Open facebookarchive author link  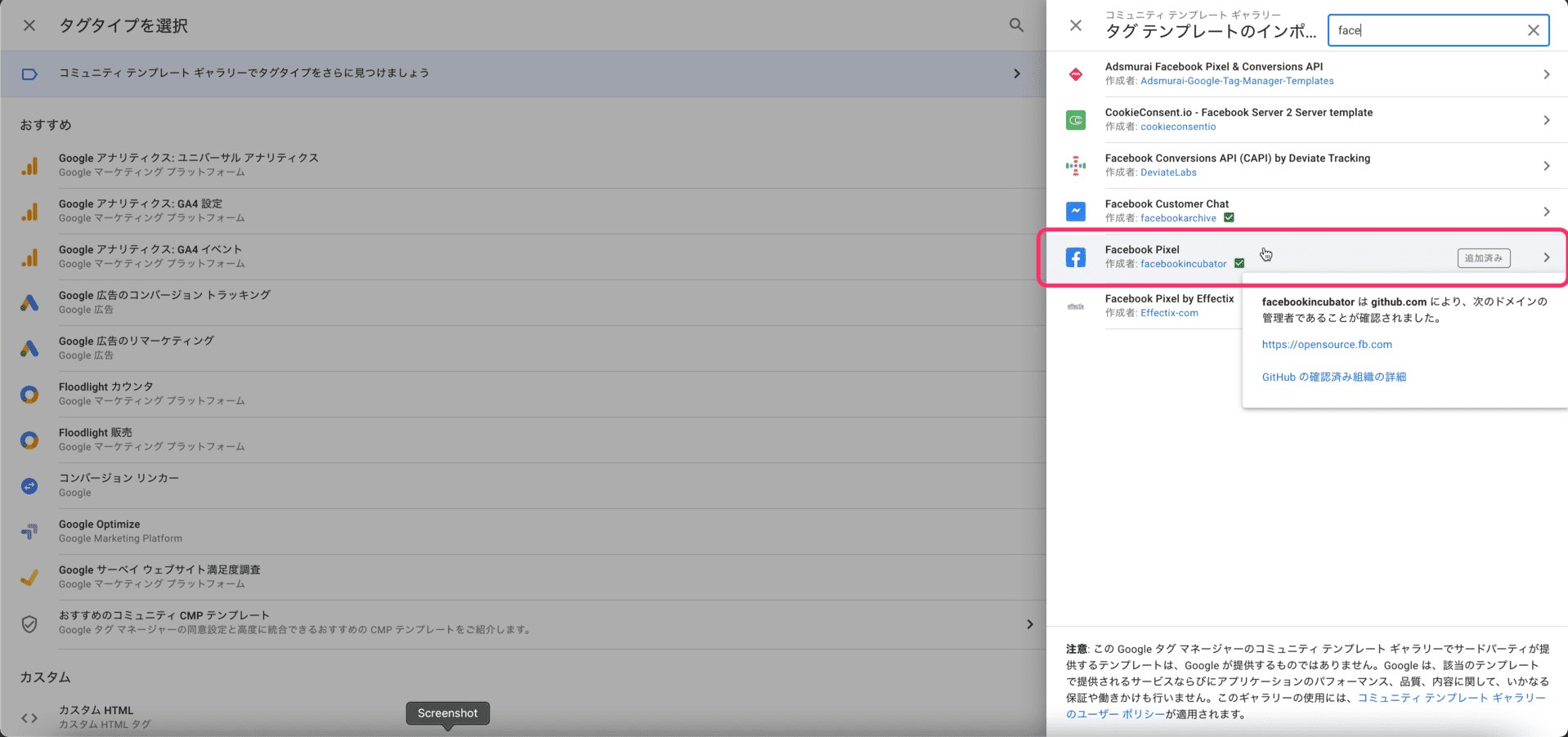coord(1178,218)
